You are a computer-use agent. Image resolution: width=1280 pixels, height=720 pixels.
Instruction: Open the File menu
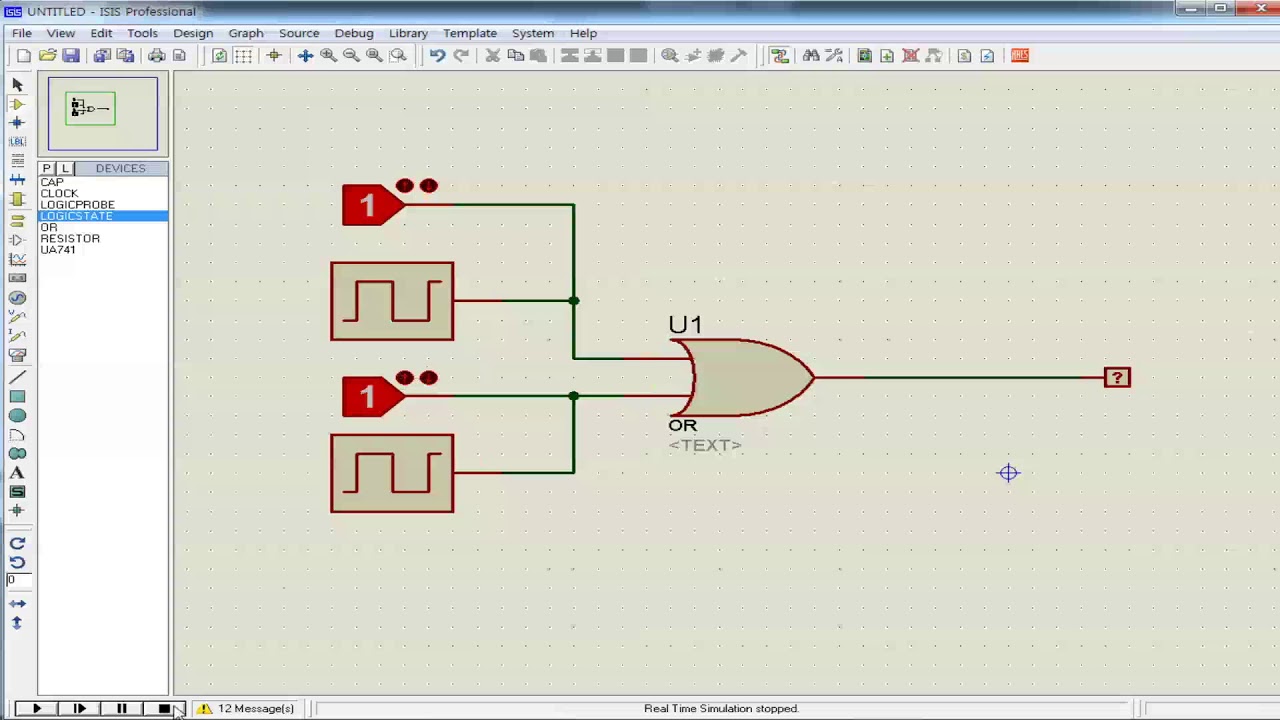[x=21, y=33]
